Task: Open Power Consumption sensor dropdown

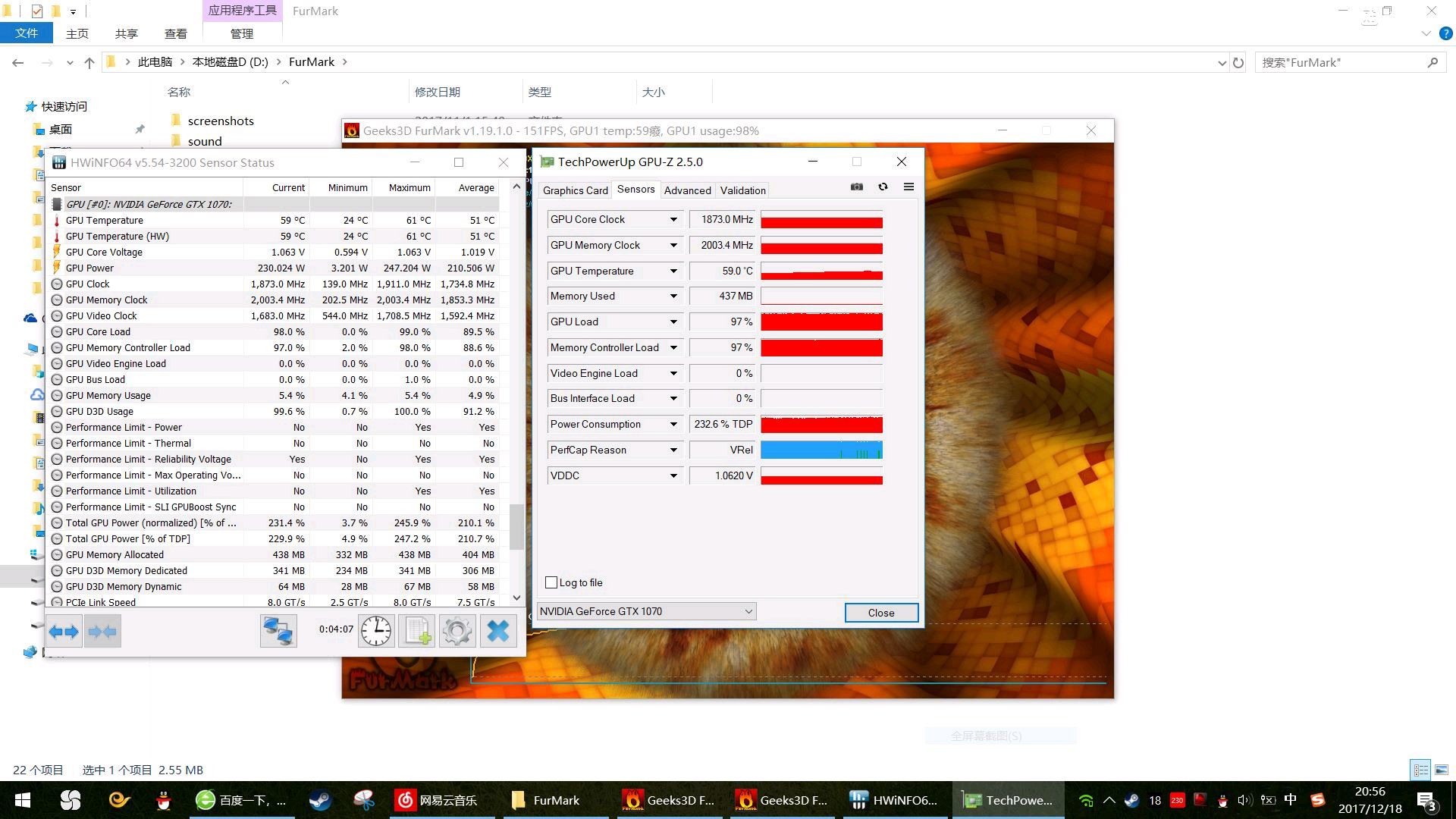Action: click(x=673, y=425)
